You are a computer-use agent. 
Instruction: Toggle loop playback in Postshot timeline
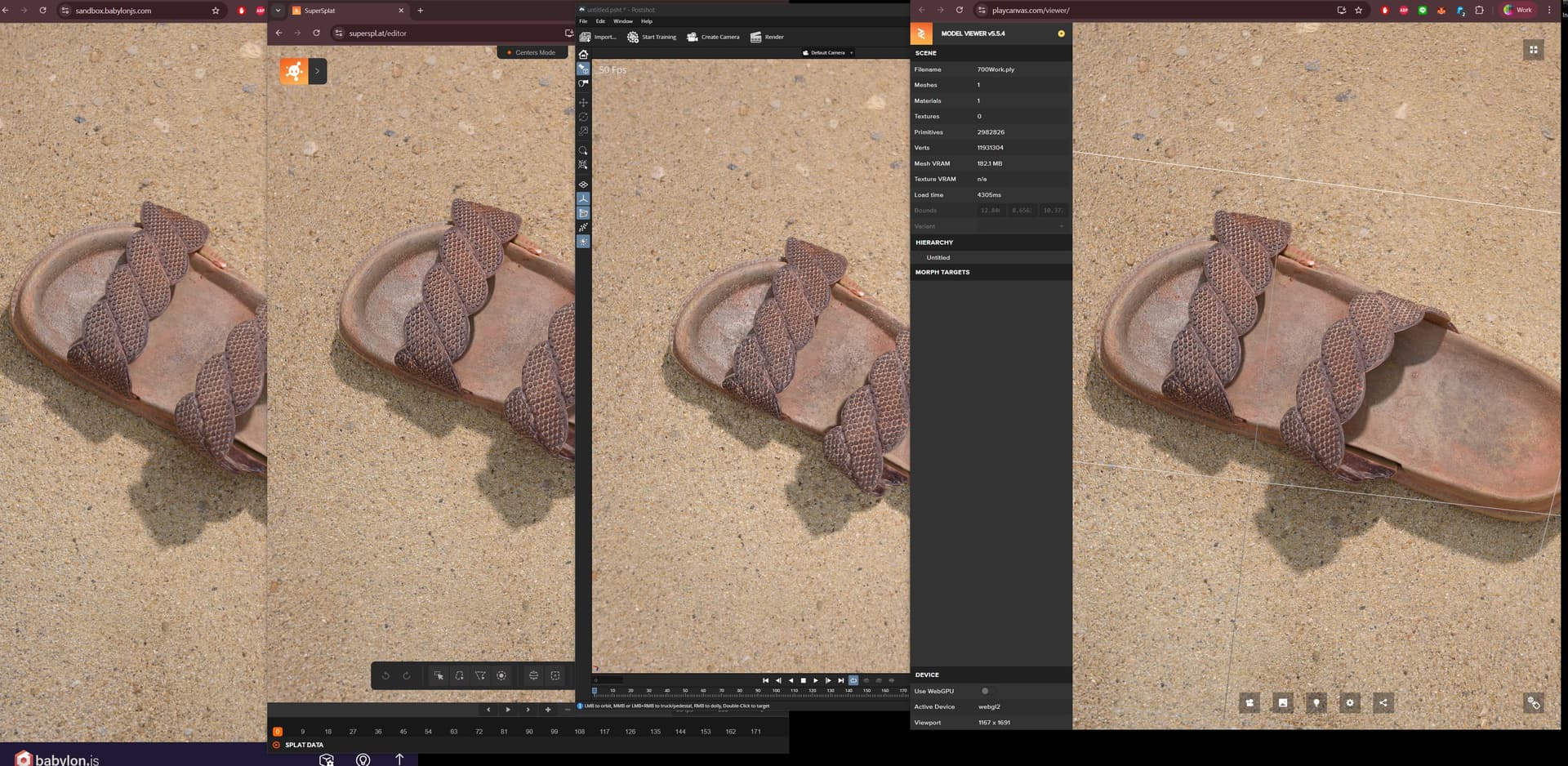pos(853,680)
